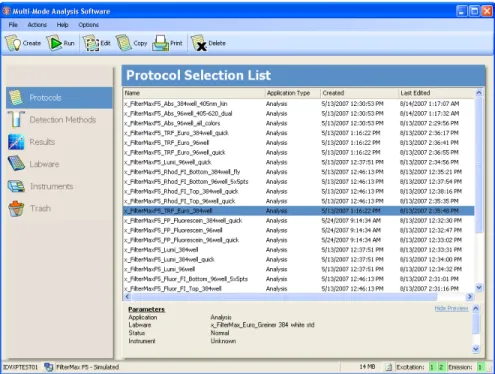Sort by Application Type column header
Viewport: 495px width, 374px height.
(x=293, y=93)
